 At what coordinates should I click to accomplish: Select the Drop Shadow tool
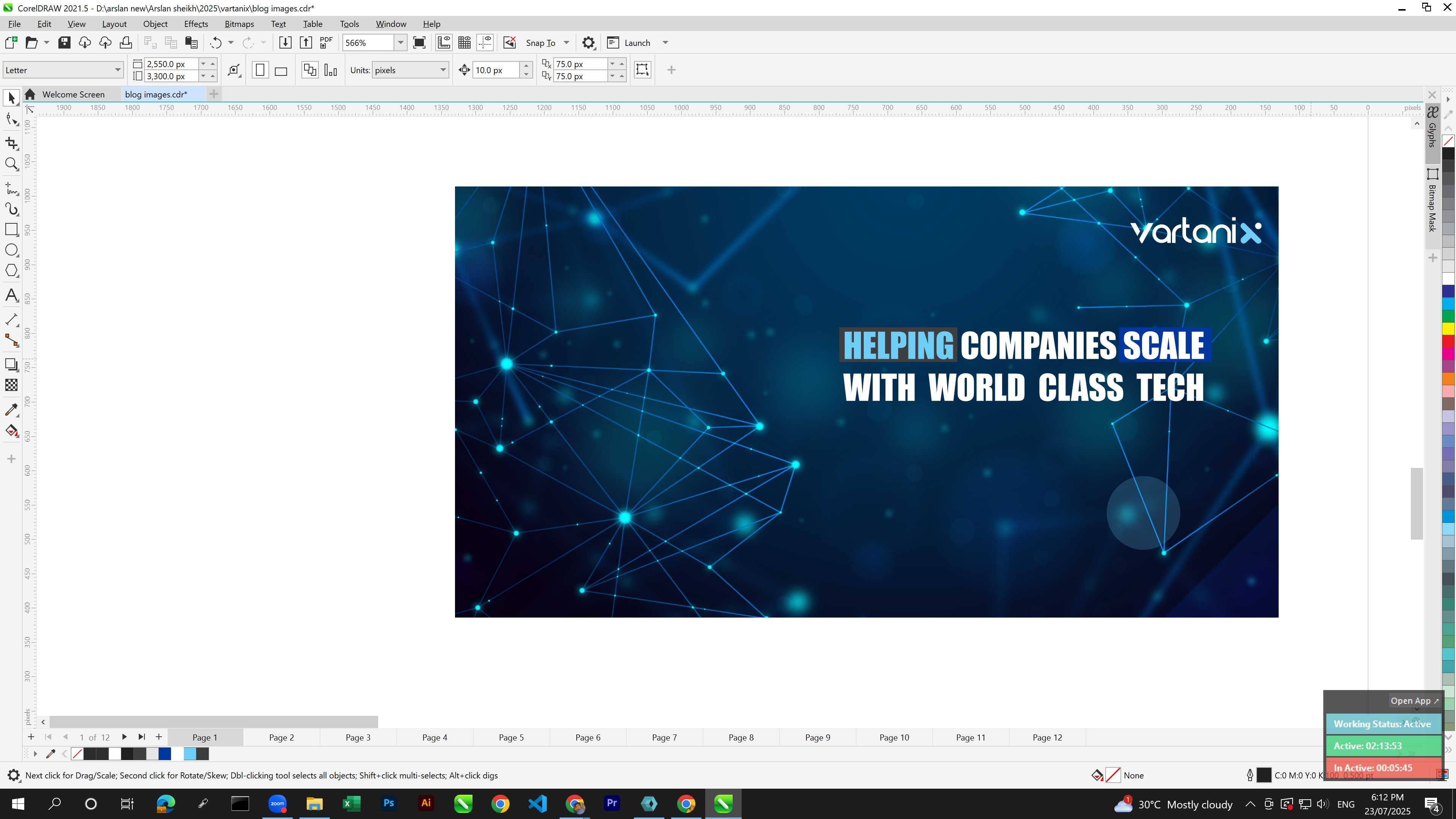coord(11,364)
